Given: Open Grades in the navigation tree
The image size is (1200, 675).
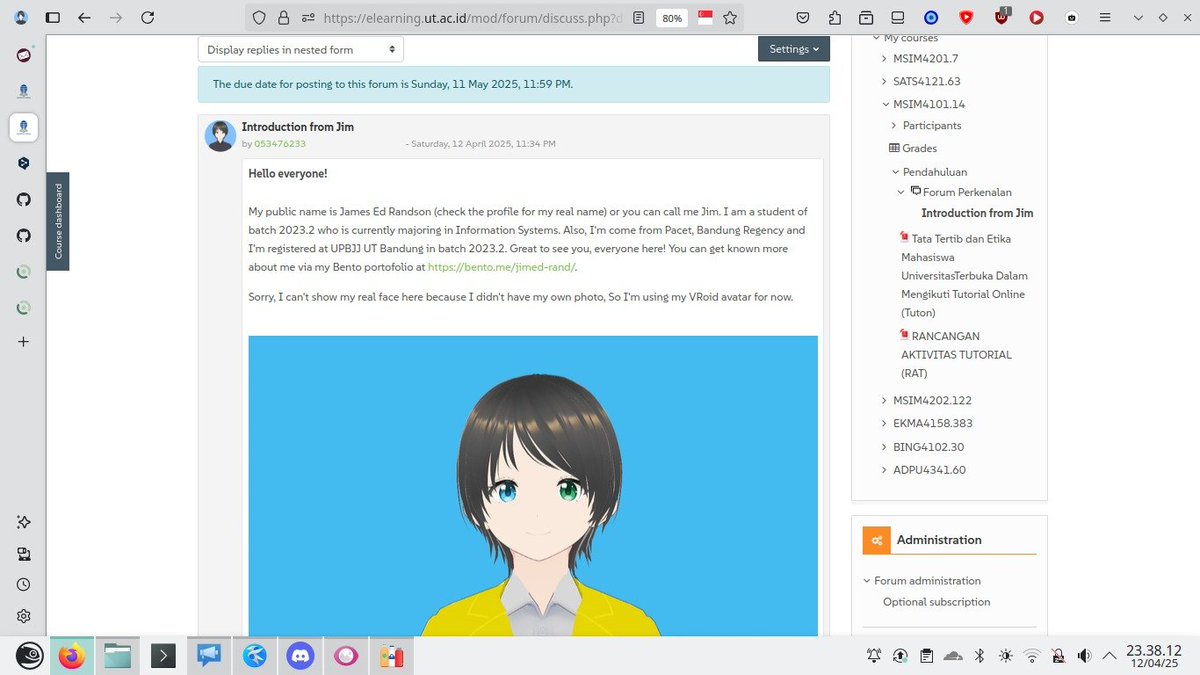Looking at the screenshot, I should tap(919, 149).
